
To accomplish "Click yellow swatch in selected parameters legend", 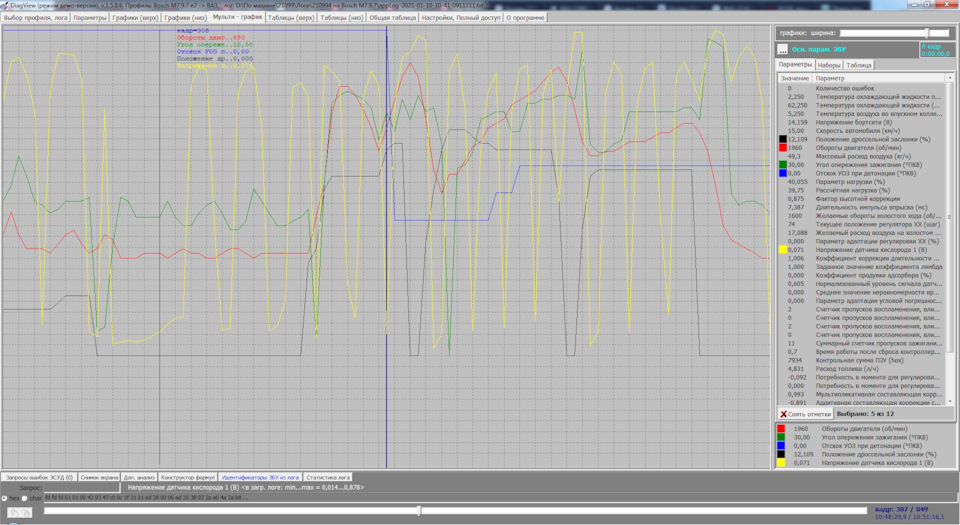I will [x=781, y=463].
